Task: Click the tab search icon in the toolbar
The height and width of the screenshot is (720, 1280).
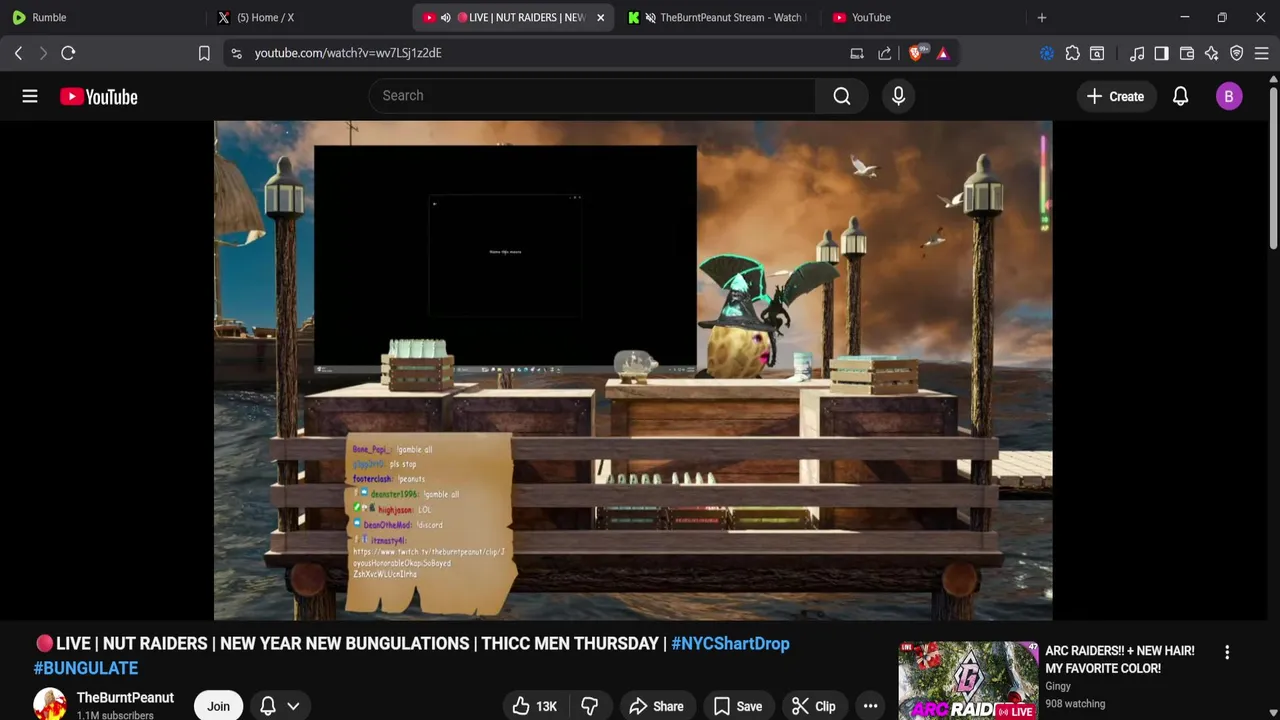Action: pyautogui.click(x=1097, y=53)
